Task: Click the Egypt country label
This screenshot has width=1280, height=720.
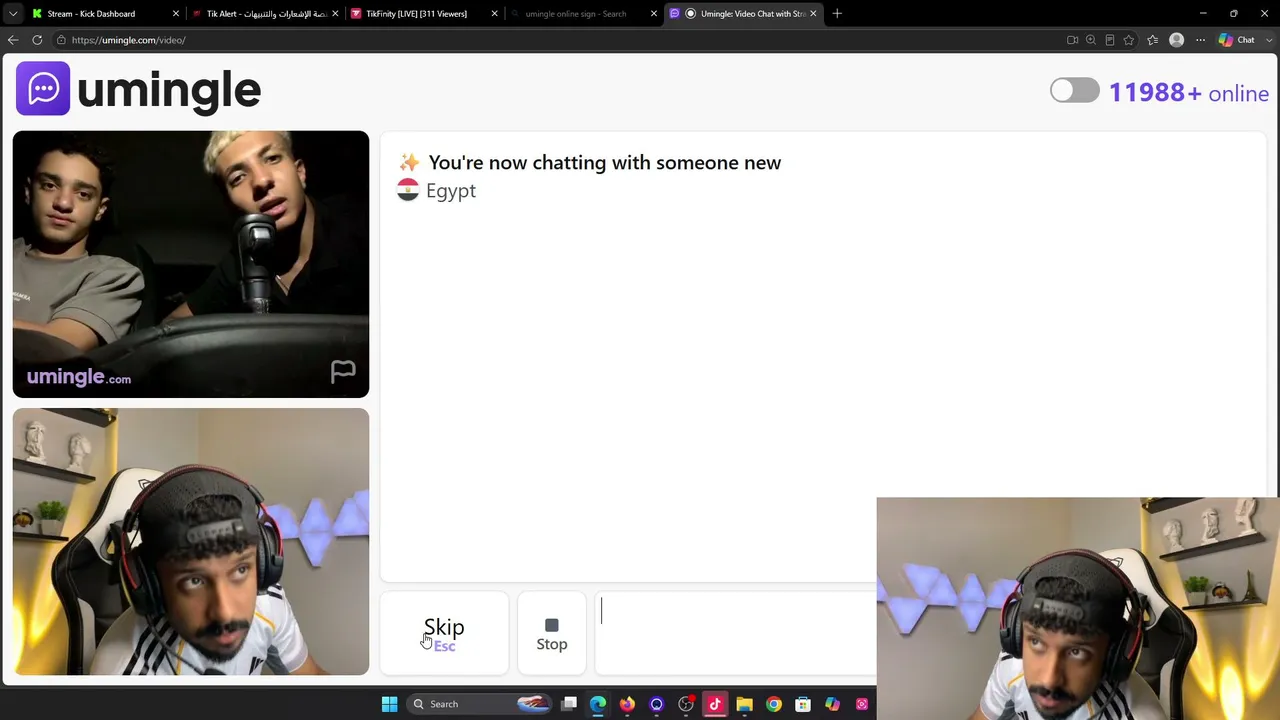Action: click(x=451, y=191)
